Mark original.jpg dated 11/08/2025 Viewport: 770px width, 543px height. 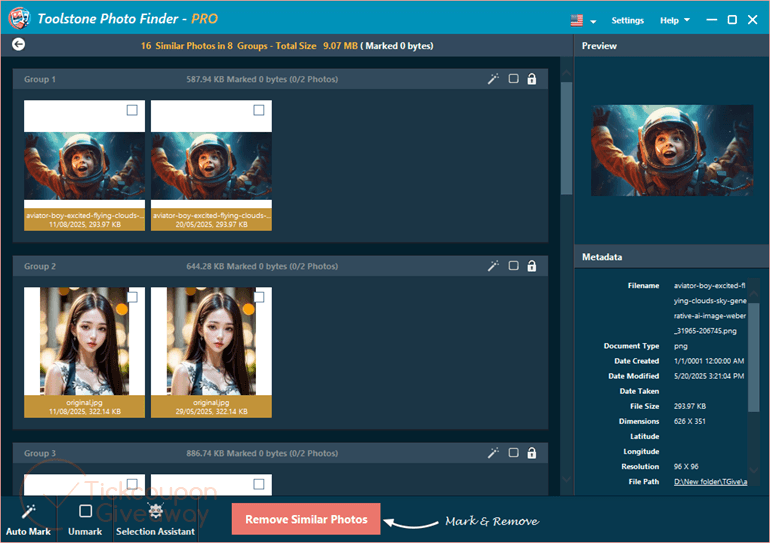click(132, 297)
